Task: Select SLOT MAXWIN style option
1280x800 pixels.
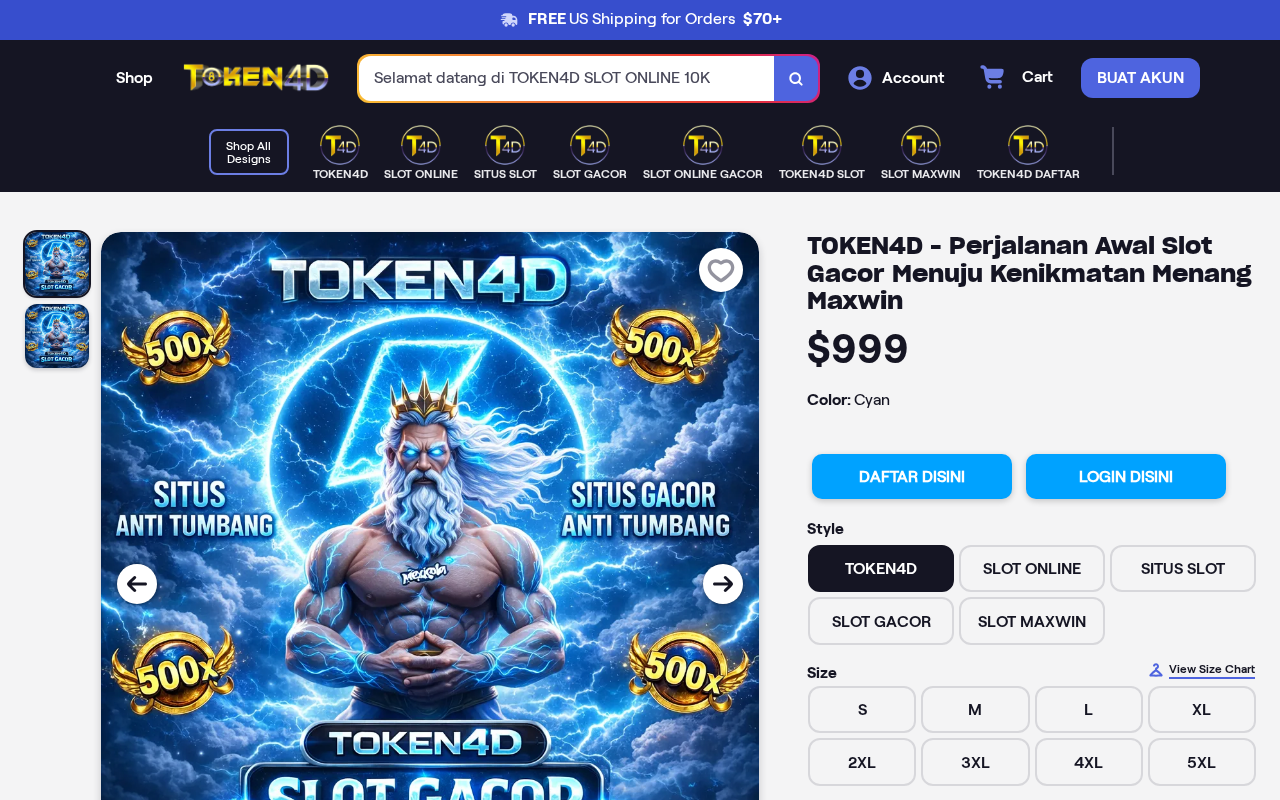Action: [1032, 621]
